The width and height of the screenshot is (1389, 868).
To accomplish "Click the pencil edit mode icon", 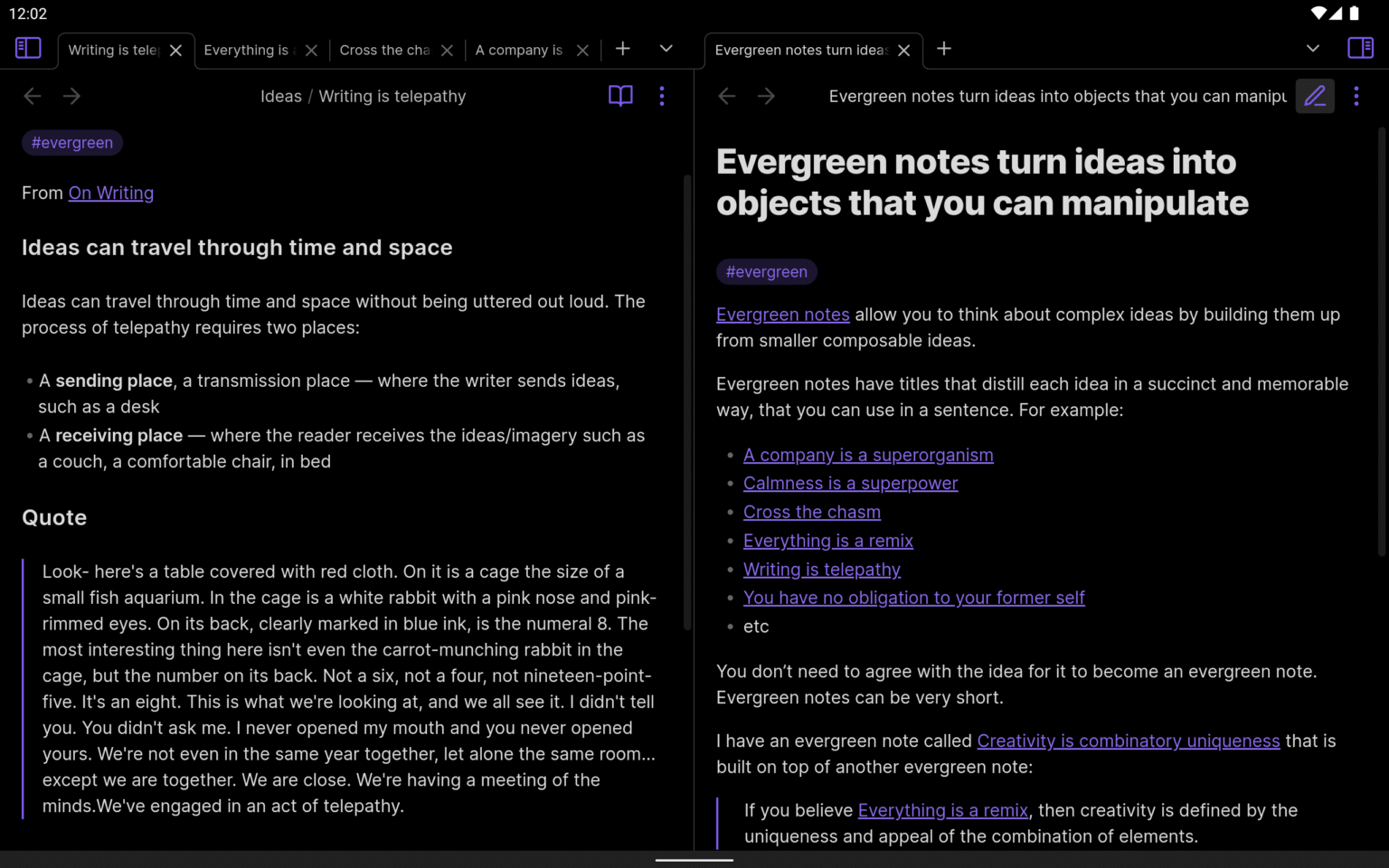I will pyautogui.click(x=1315, y=96).
